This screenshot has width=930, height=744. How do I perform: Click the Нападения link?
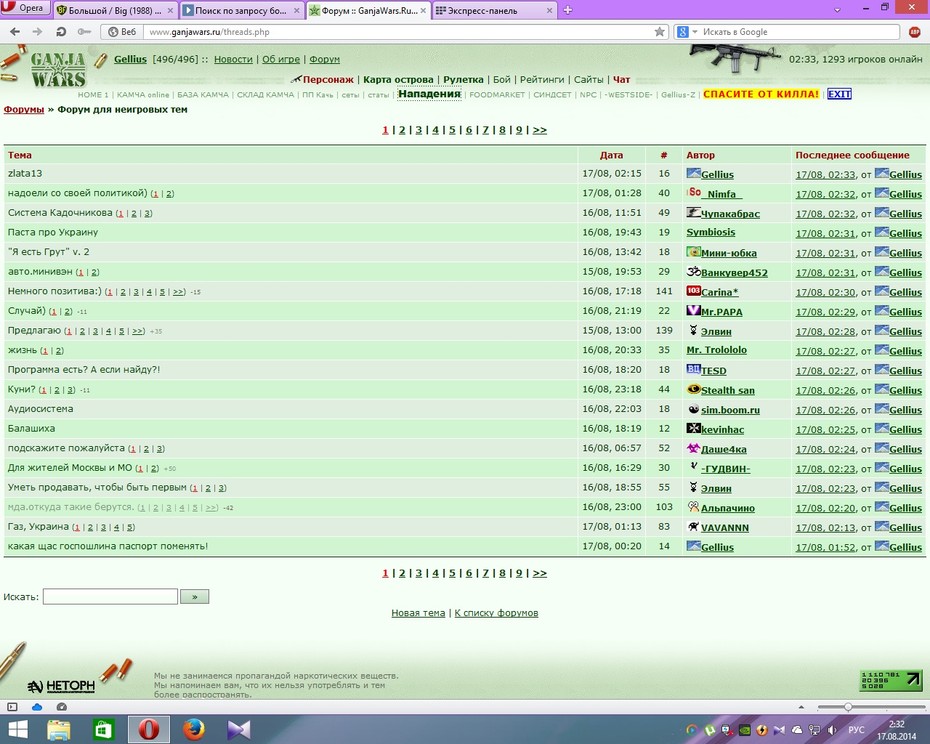click(429, 94)
